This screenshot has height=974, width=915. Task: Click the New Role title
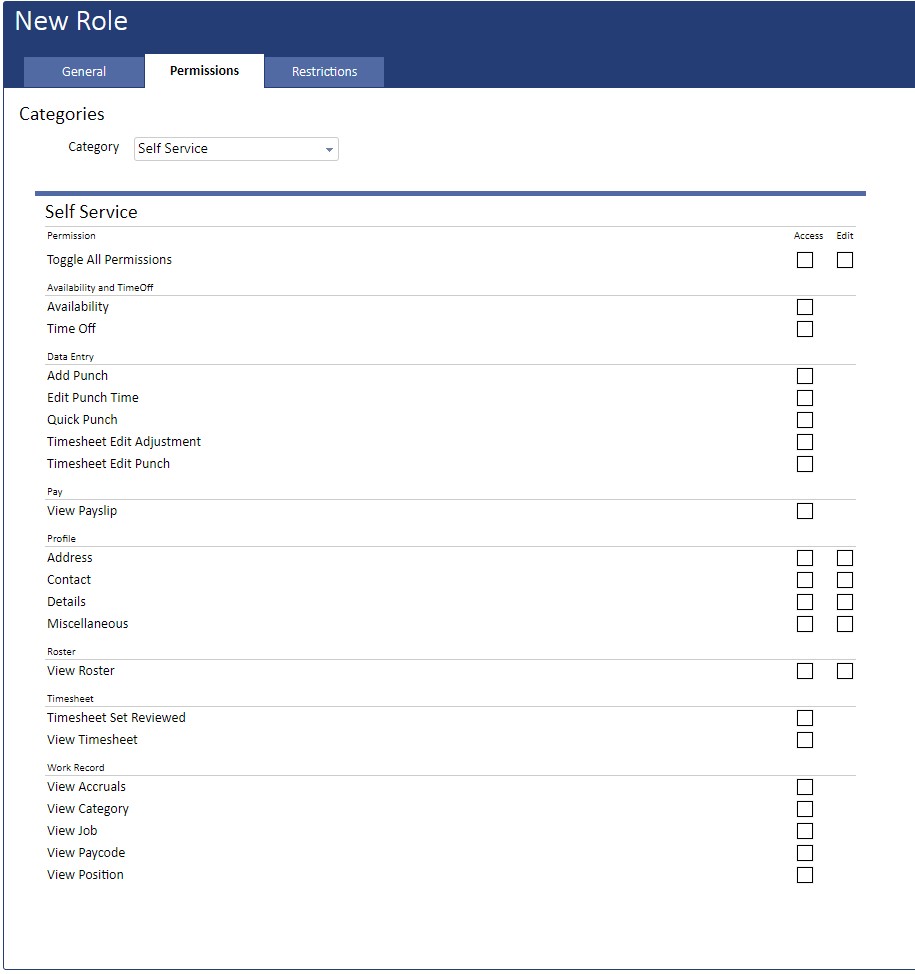pyautogui.click(x=71, y=21)
